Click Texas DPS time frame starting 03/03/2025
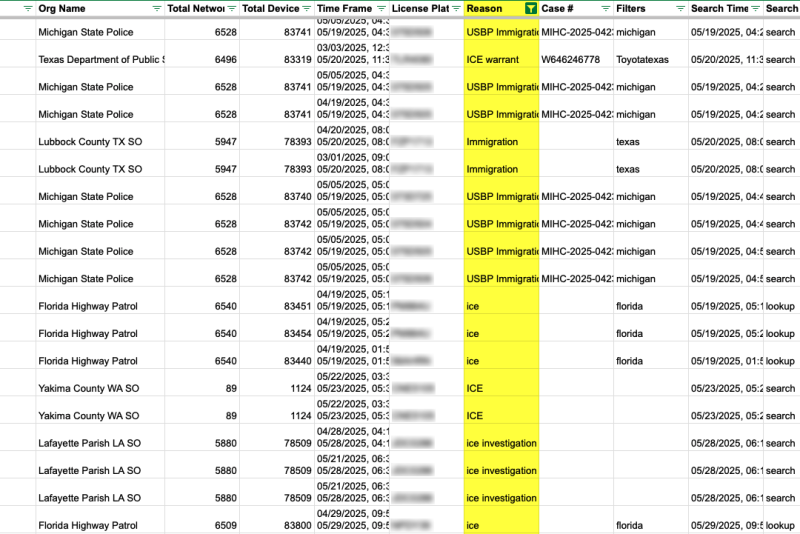 353,54
